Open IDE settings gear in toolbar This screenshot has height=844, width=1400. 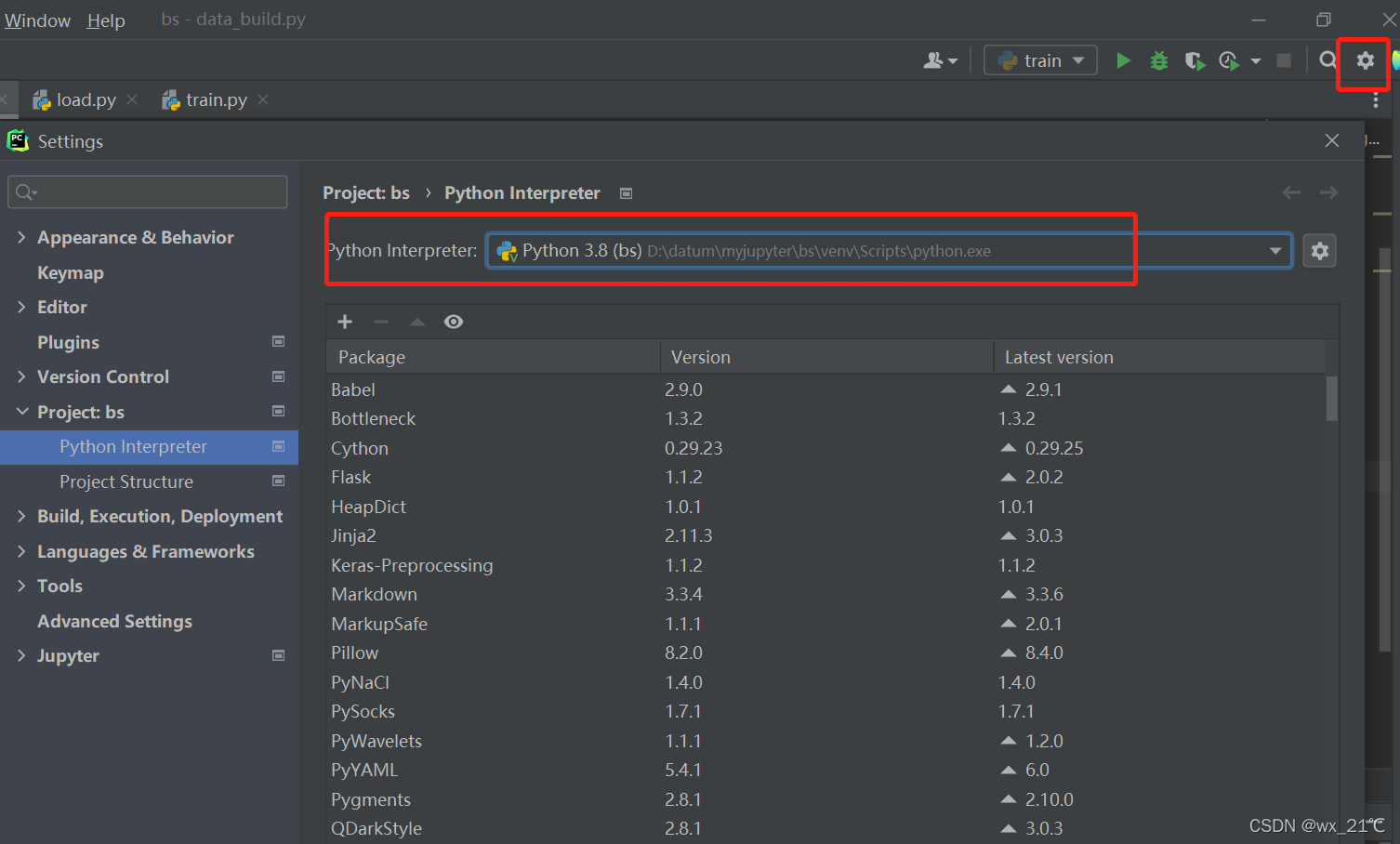(x=1365, y=60)
